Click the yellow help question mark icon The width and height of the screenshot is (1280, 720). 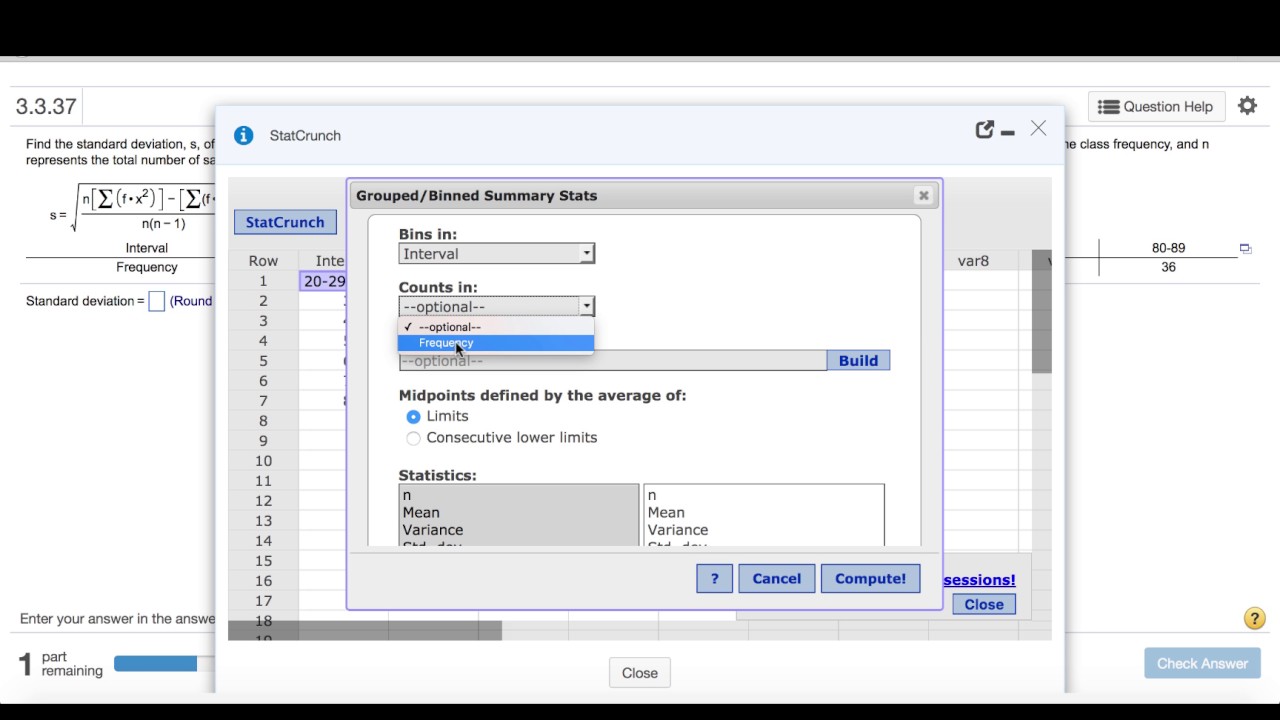point(1254,619)
